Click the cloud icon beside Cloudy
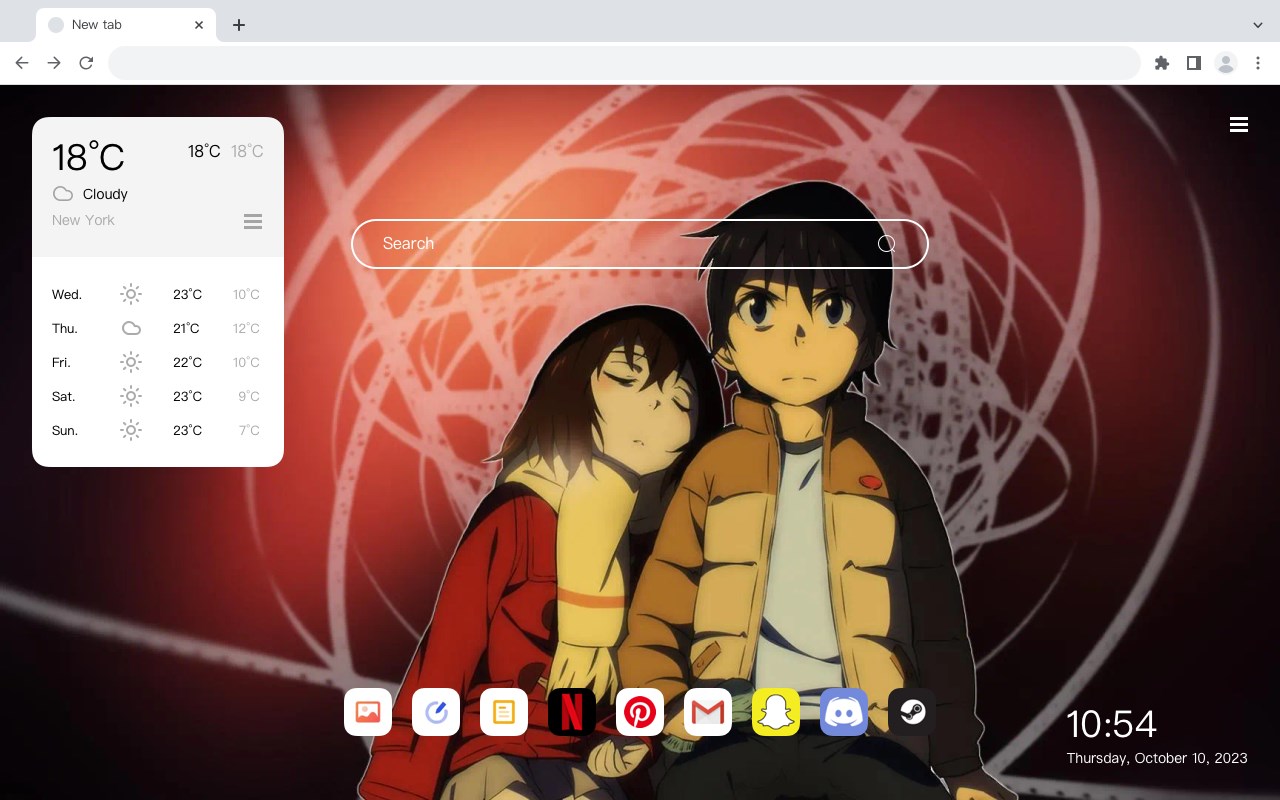 pyautogui.click(x=63, y=194)
